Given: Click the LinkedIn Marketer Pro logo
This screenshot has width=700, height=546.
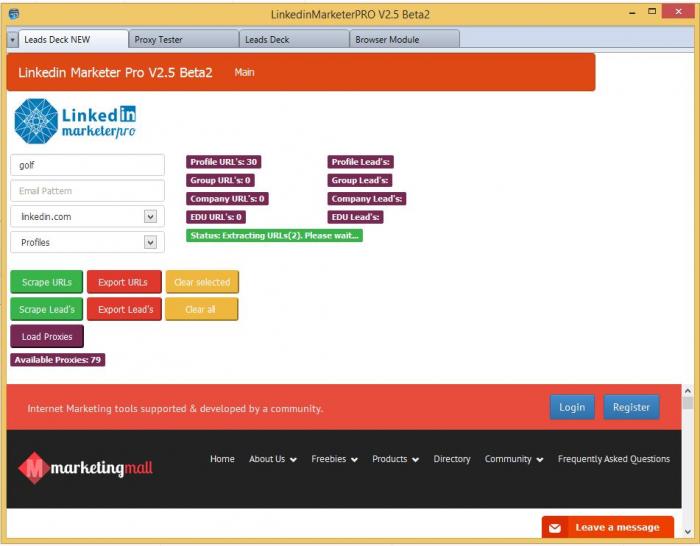Looking at the screenshot, I should pyautogui.click(x=75, y=121).
